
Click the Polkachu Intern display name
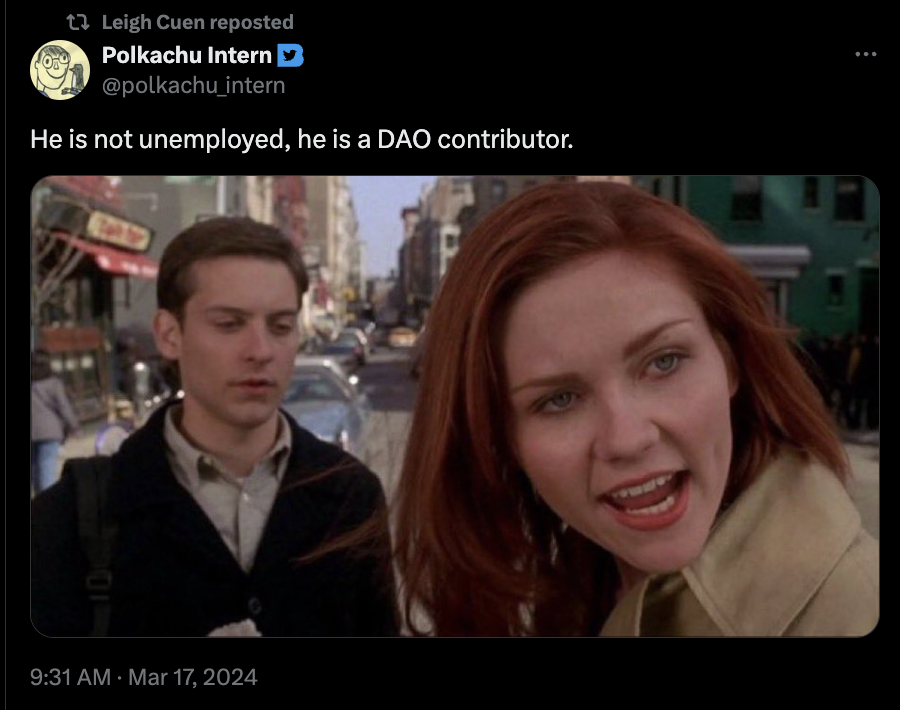(187, 56)
